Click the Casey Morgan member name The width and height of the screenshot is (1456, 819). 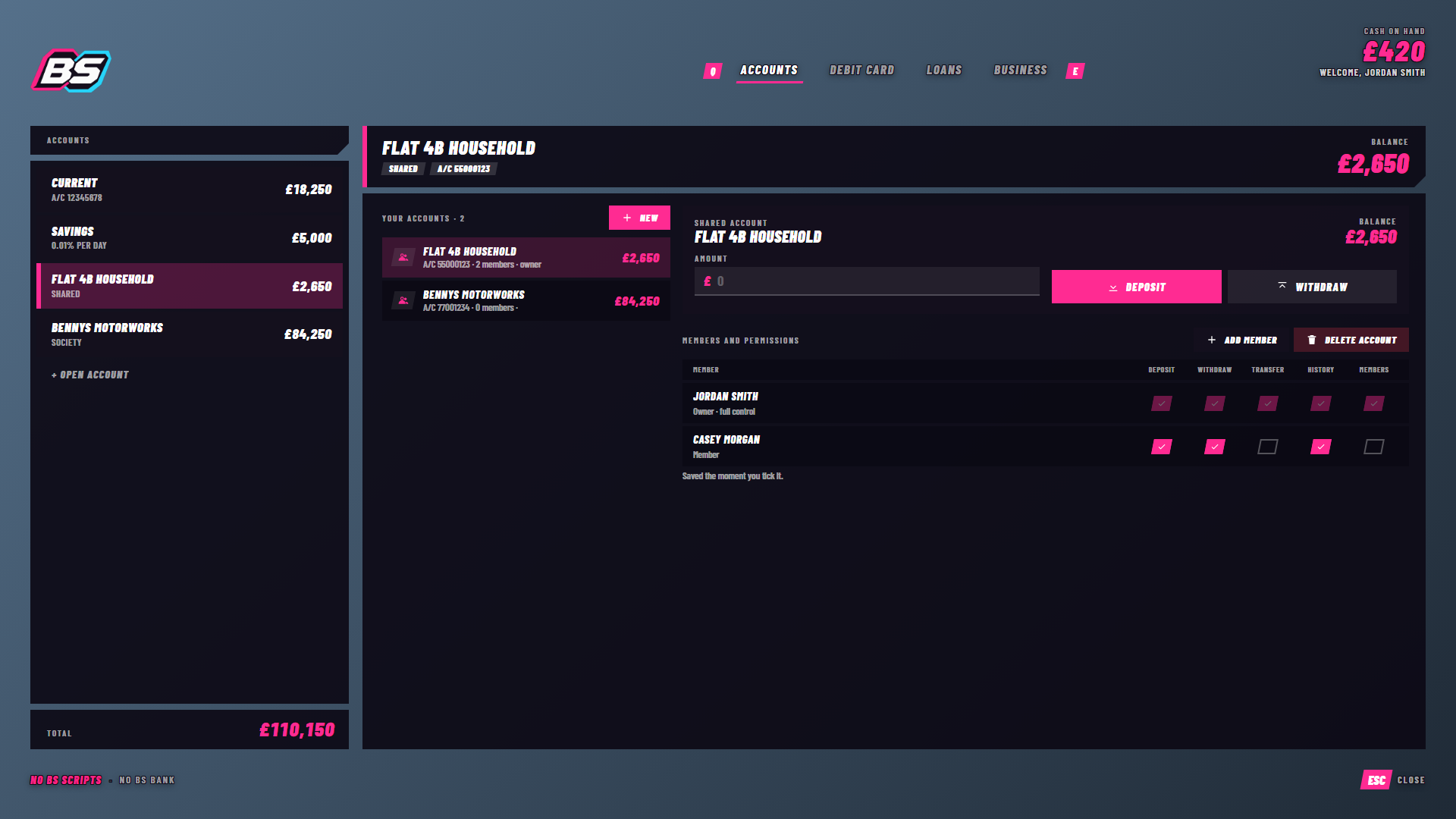[x=726, y=440]
